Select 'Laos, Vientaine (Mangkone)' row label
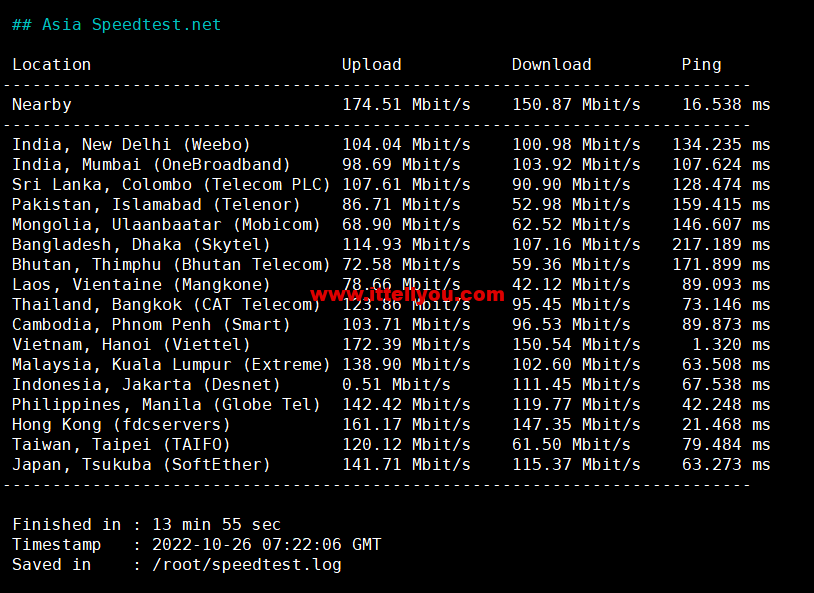The width and height of the screenshot is (814, 593). pos(141,285)
